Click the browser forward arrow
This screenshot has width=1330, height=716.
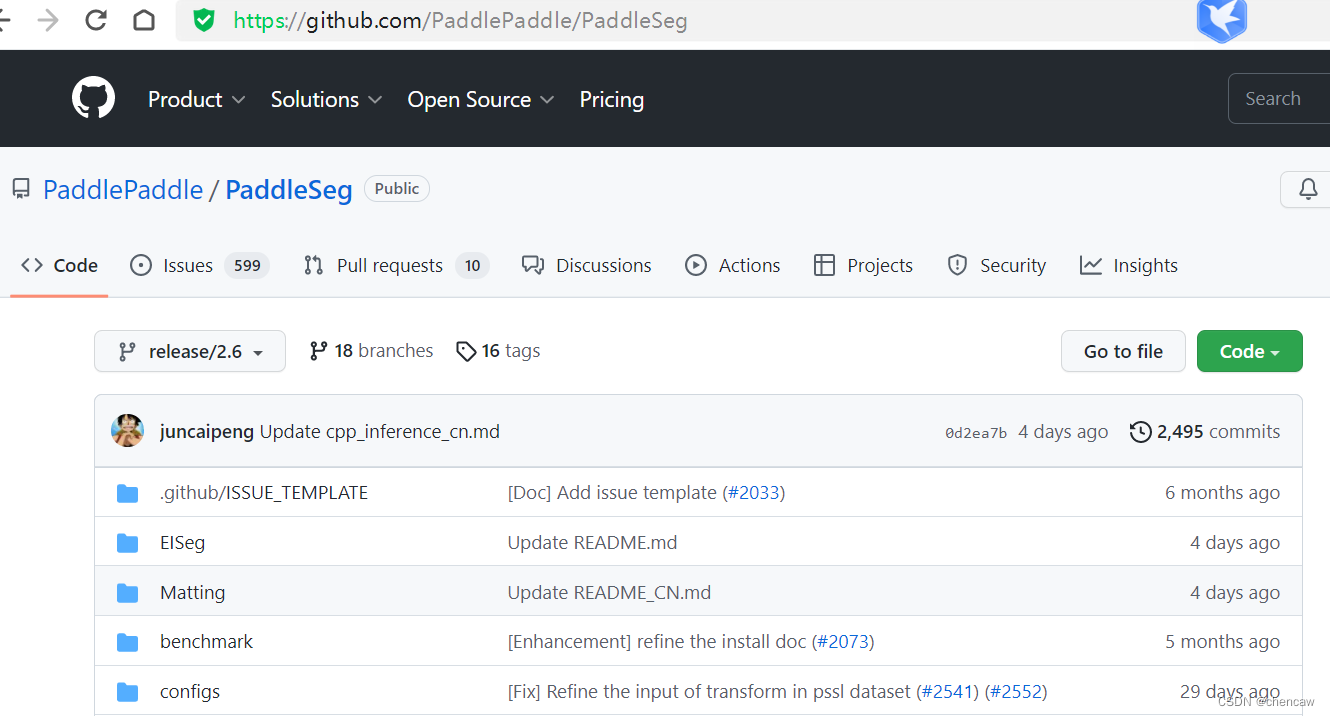(48, 20)
